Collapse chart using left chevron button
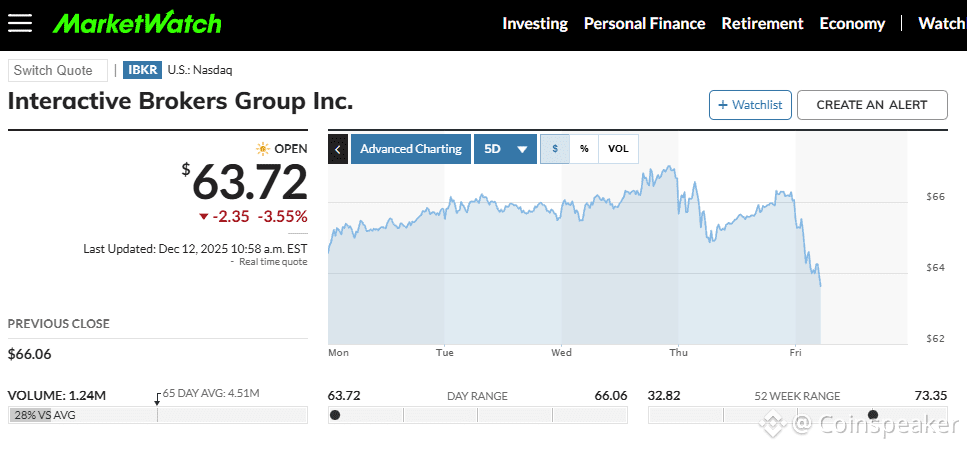This screenshot has width=967, height=449. pyautogui.click(x=338, y=149)
